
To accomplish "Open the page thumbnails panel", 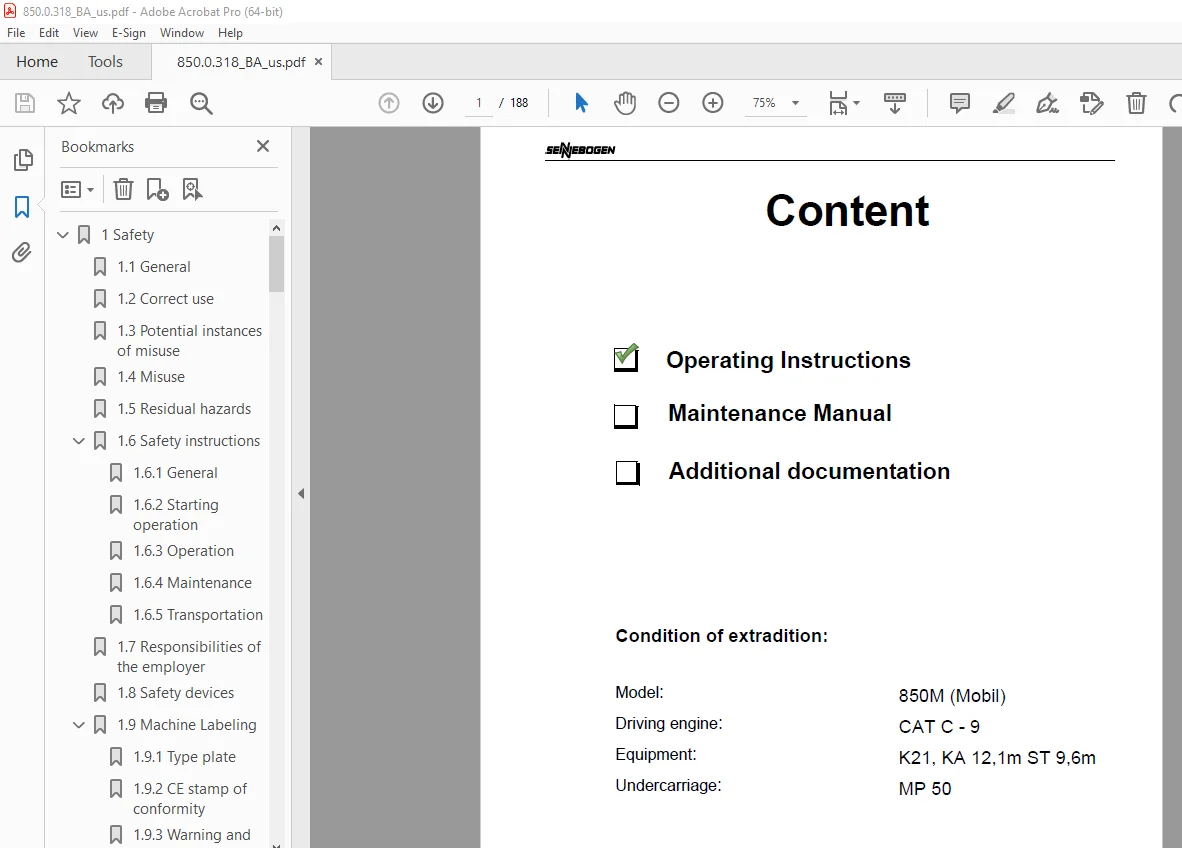I will (x=23, y=159).
